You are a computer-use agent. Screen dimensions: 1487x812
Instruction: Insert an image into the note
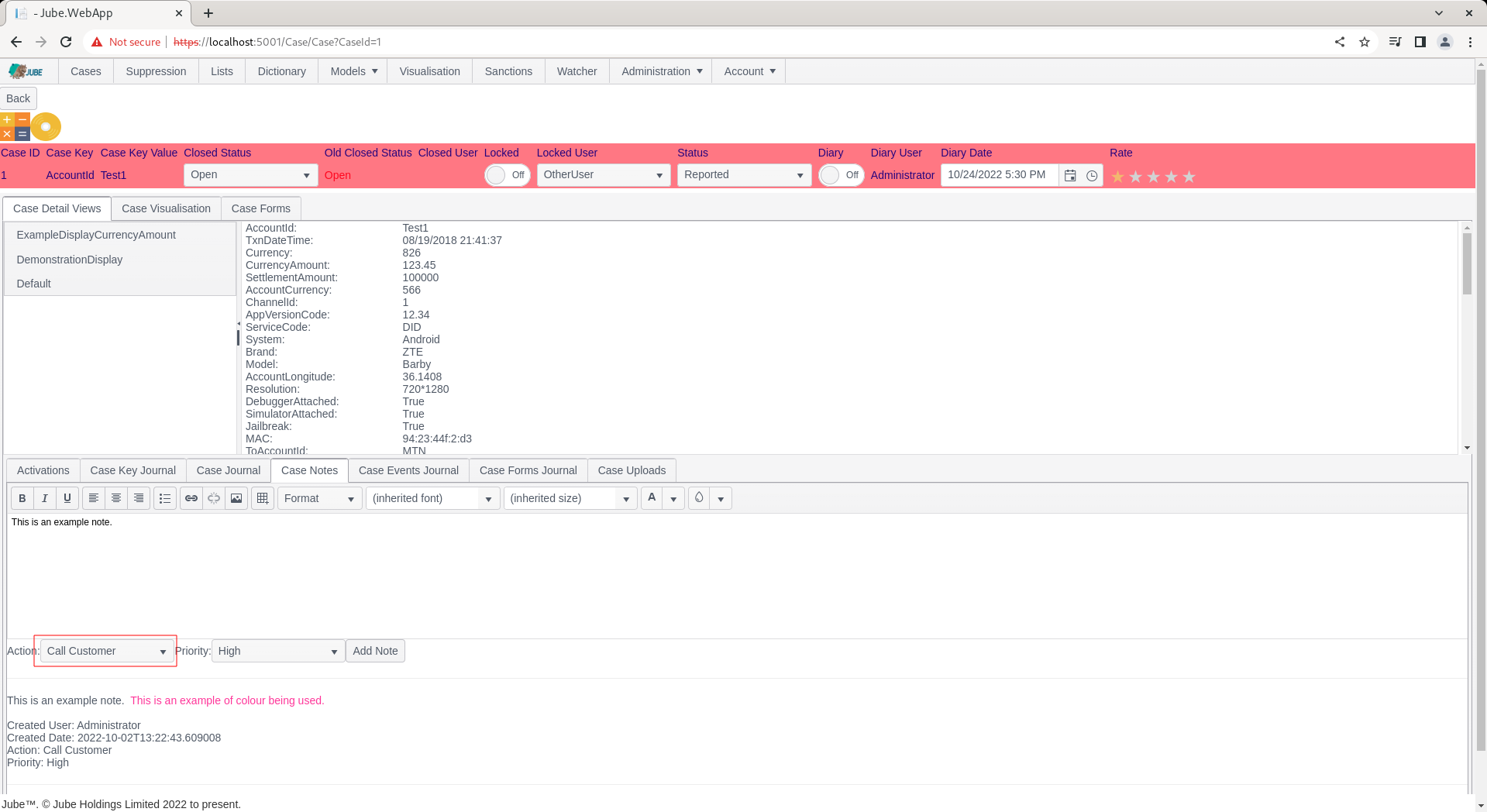pos(236,498)
